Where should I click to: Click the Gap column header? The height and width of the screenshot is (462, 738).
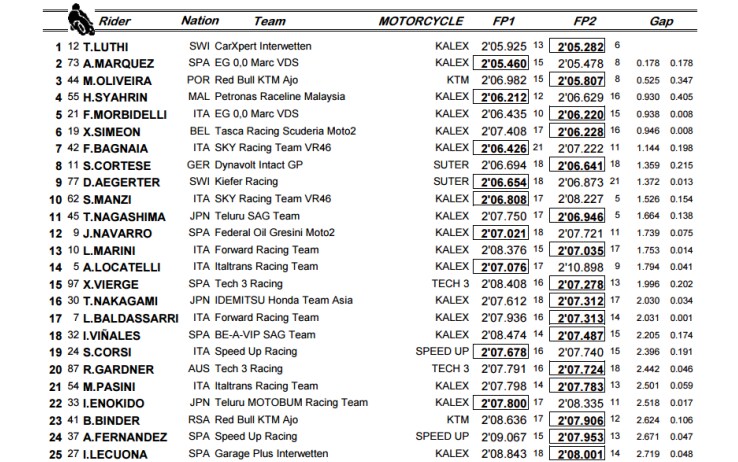click(x=661, y=21)
